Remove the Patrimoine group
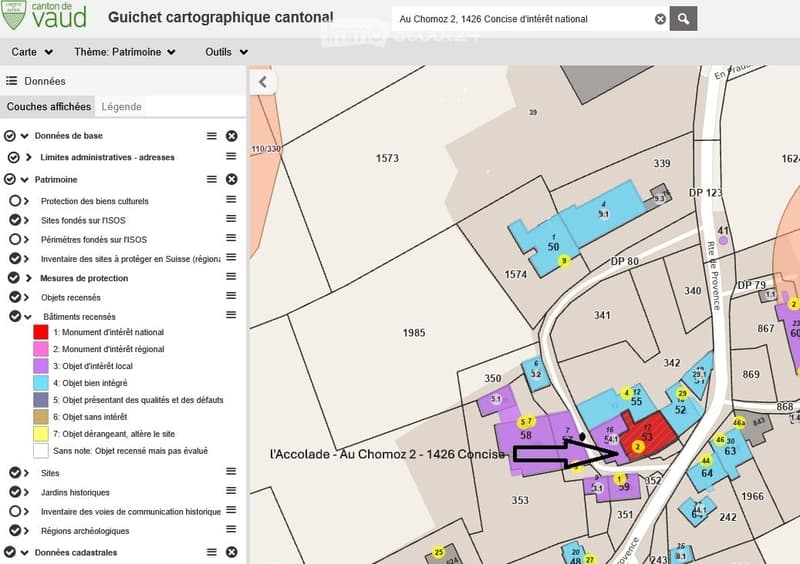800x564 pixels. pos(232,179)
